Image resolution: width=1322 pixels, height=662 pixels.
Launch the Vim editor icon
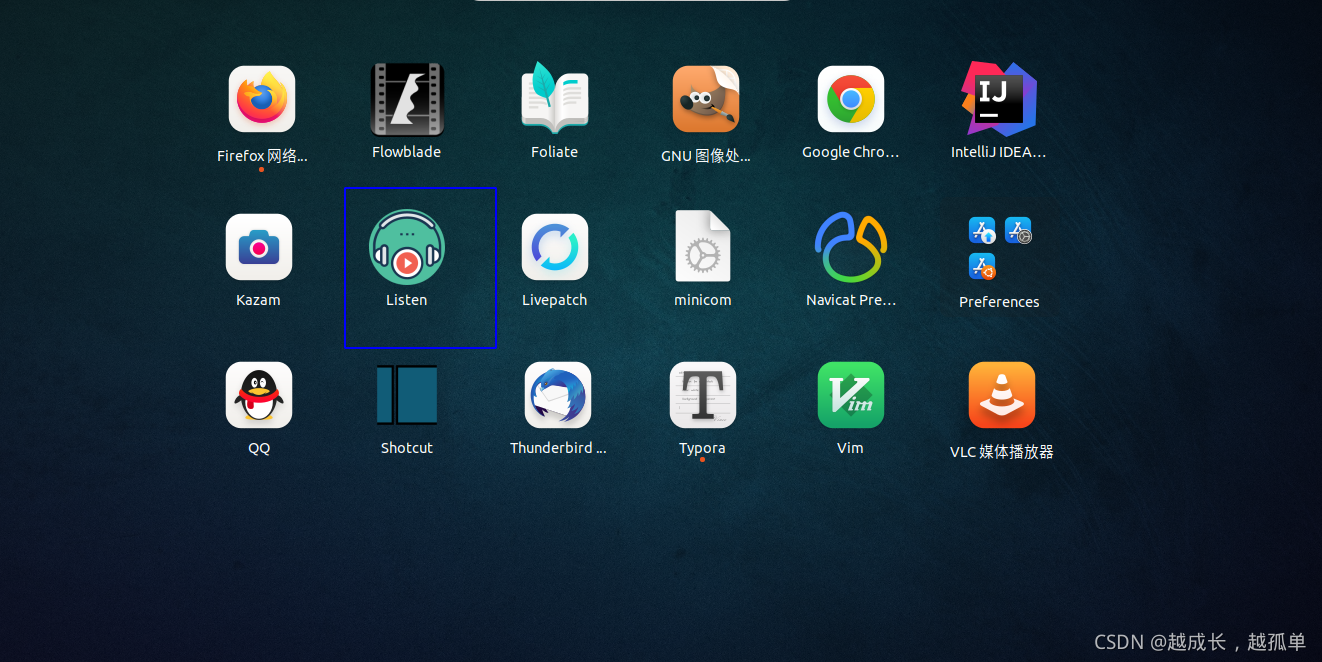851,395
